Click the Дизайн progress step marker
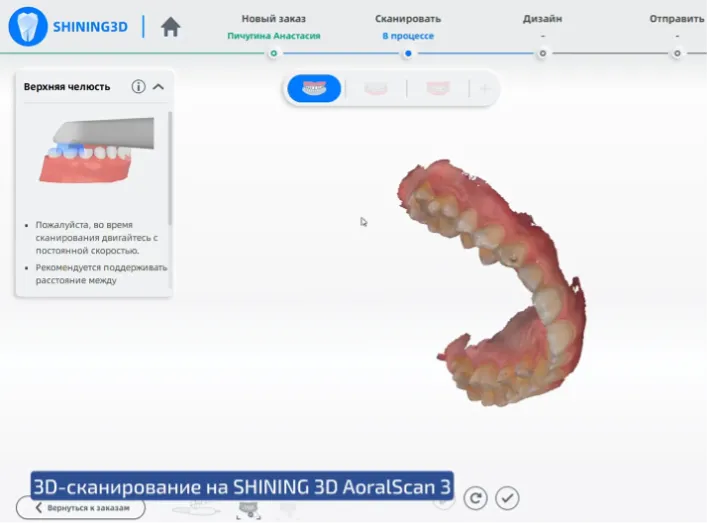 click(542, 53)
